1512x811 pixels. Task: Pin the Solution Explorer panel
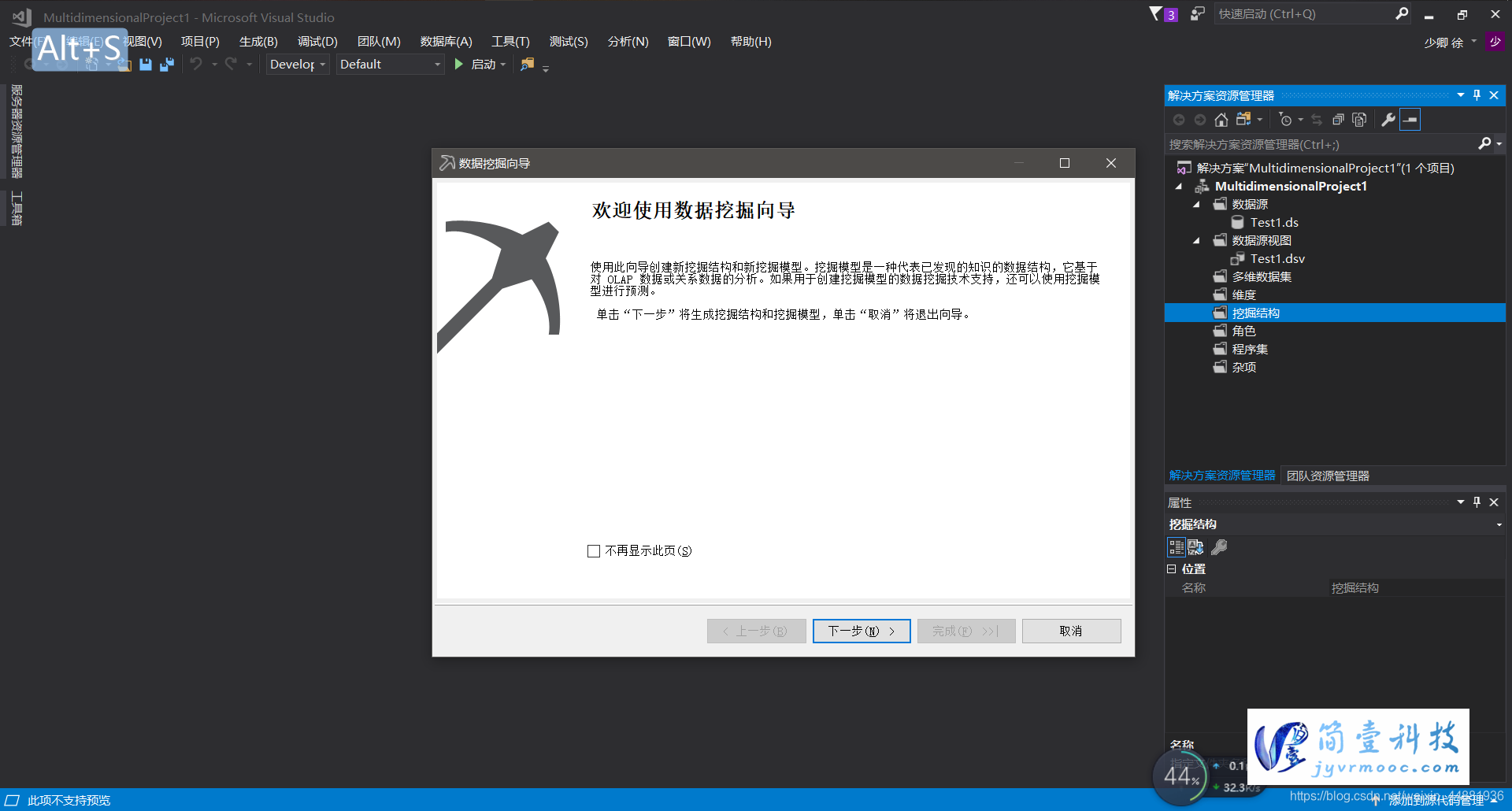point(1477,95)
